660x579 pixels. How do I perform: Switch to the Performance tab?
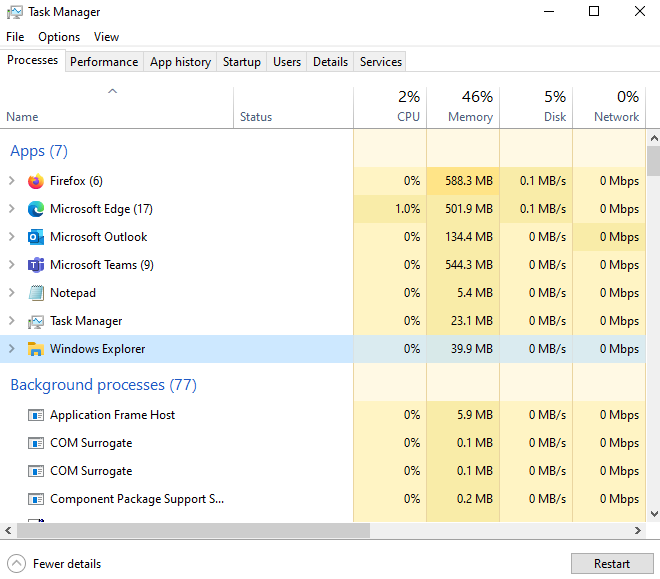104,62
